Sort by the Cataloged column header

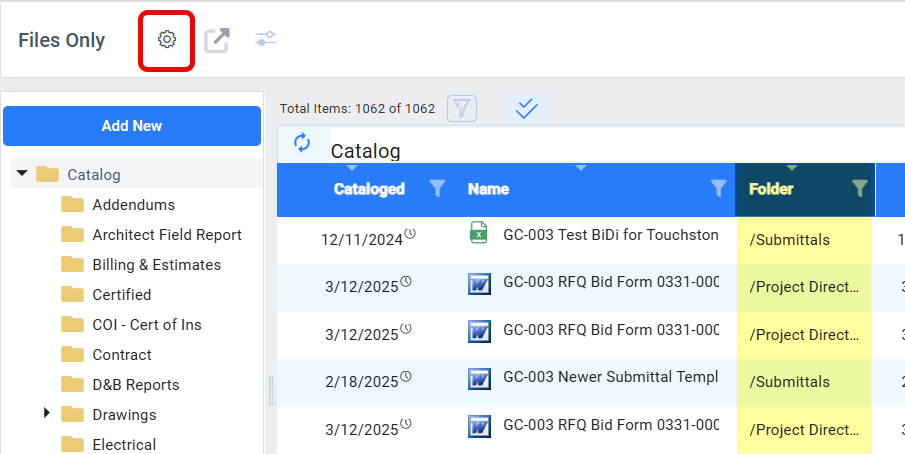[369, 189]
